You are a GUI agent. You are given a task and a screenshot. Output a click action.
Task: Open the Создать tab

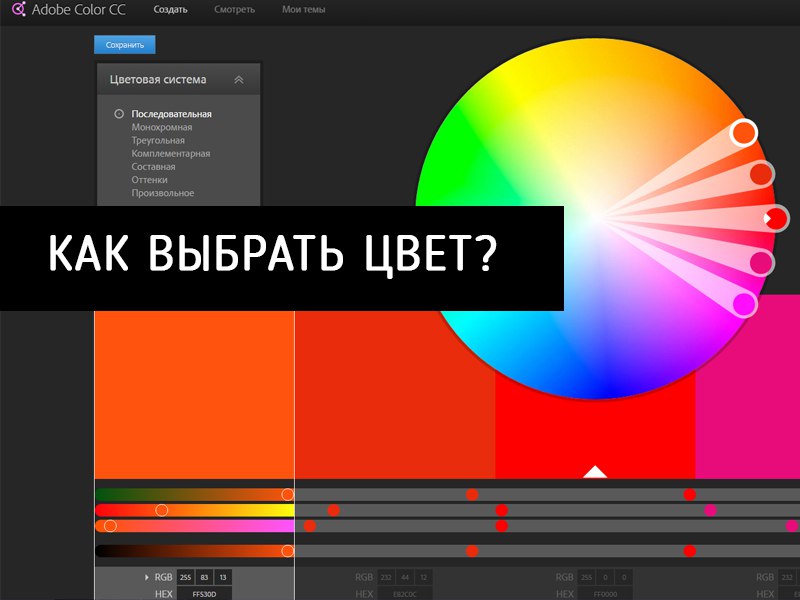coord(170,10)
